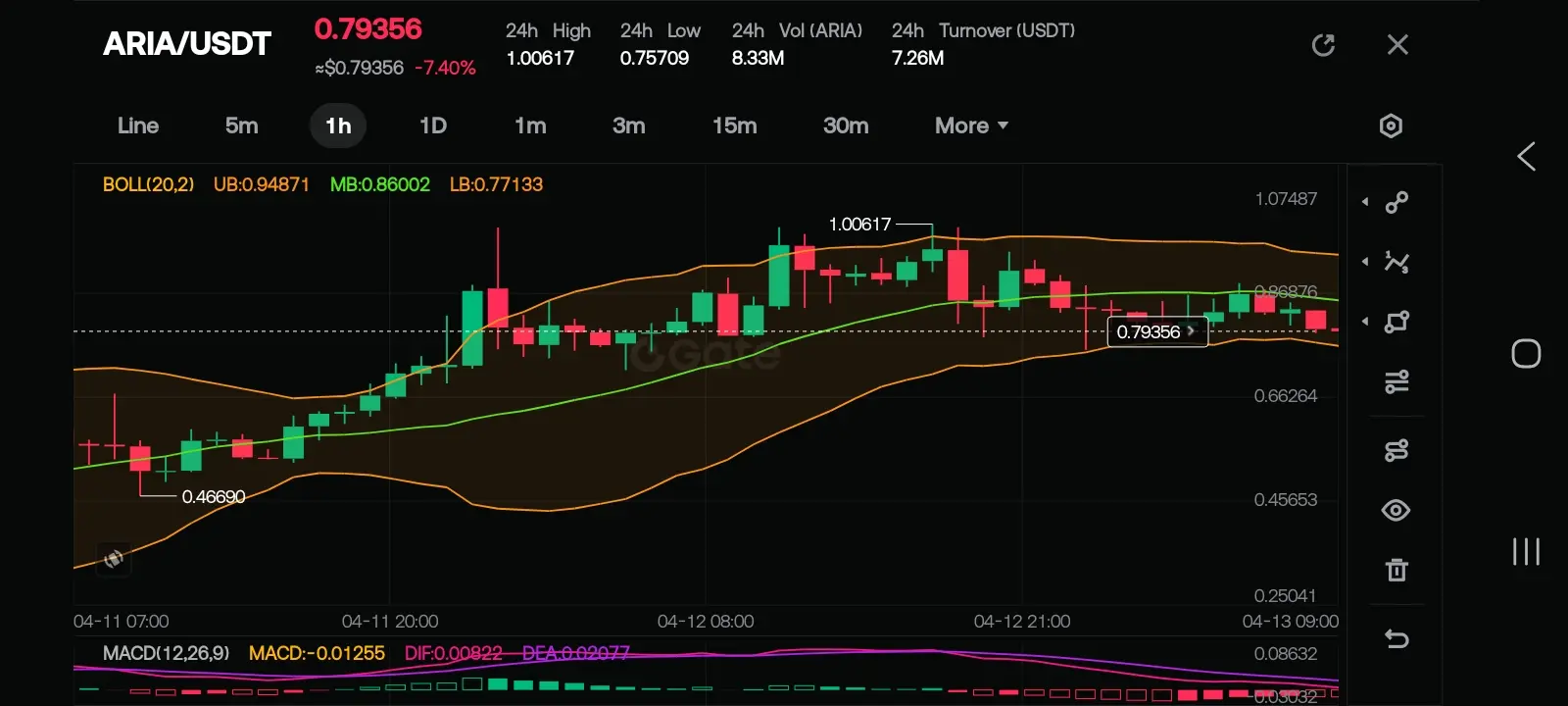The width and height of the screenshot is (1568, 706).
Task: Tap the 0.66264 price axis label
Action: coord(1286,396)
